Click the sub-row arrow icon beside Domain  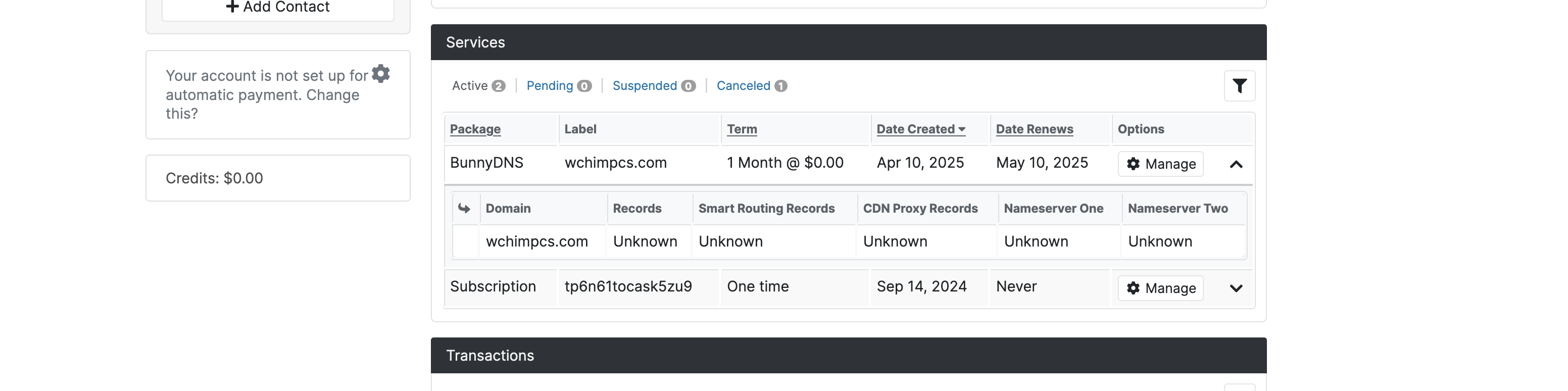click(464, 208)
